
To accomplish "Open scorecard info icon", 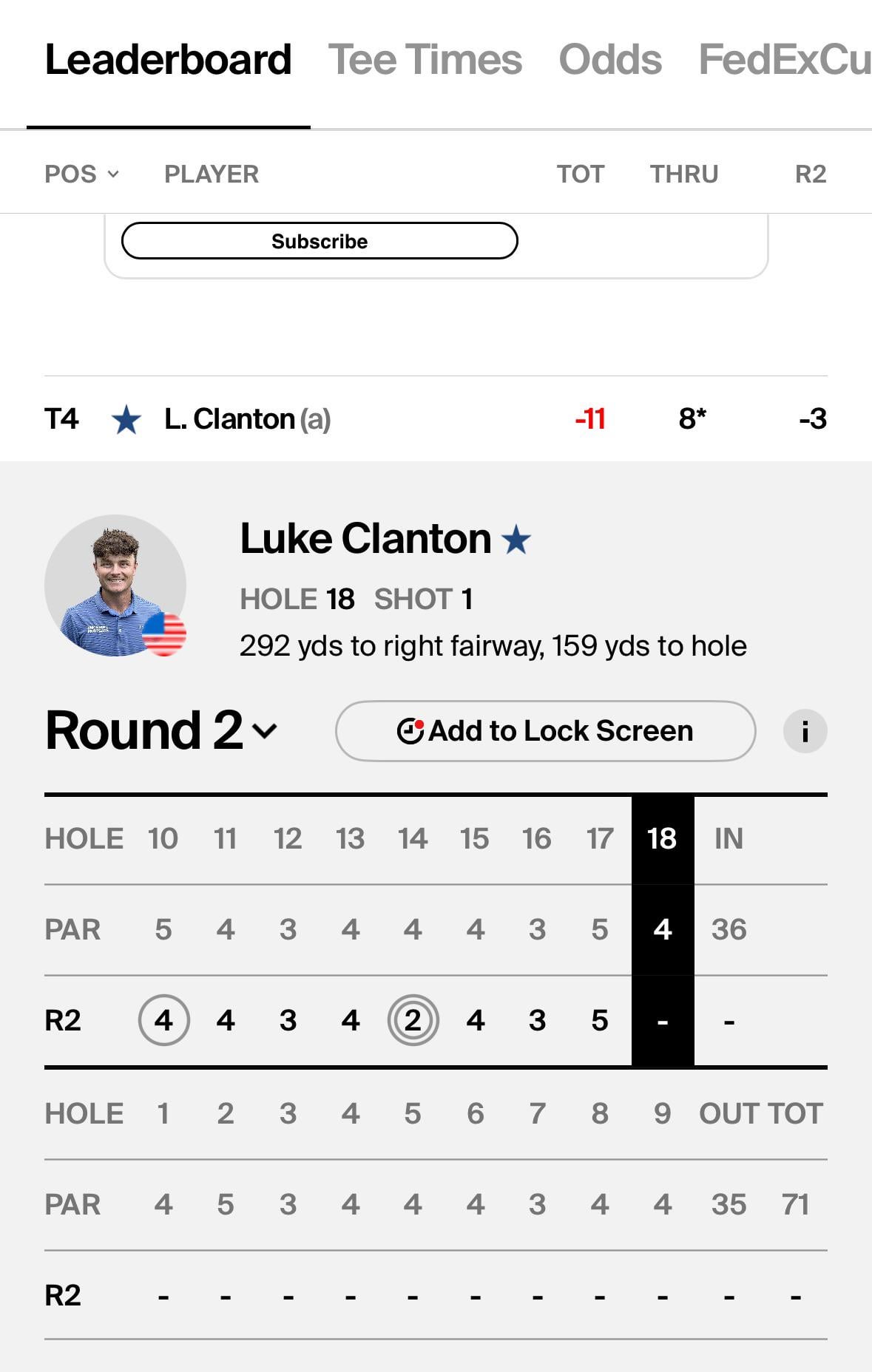I will tap(805, 731).
